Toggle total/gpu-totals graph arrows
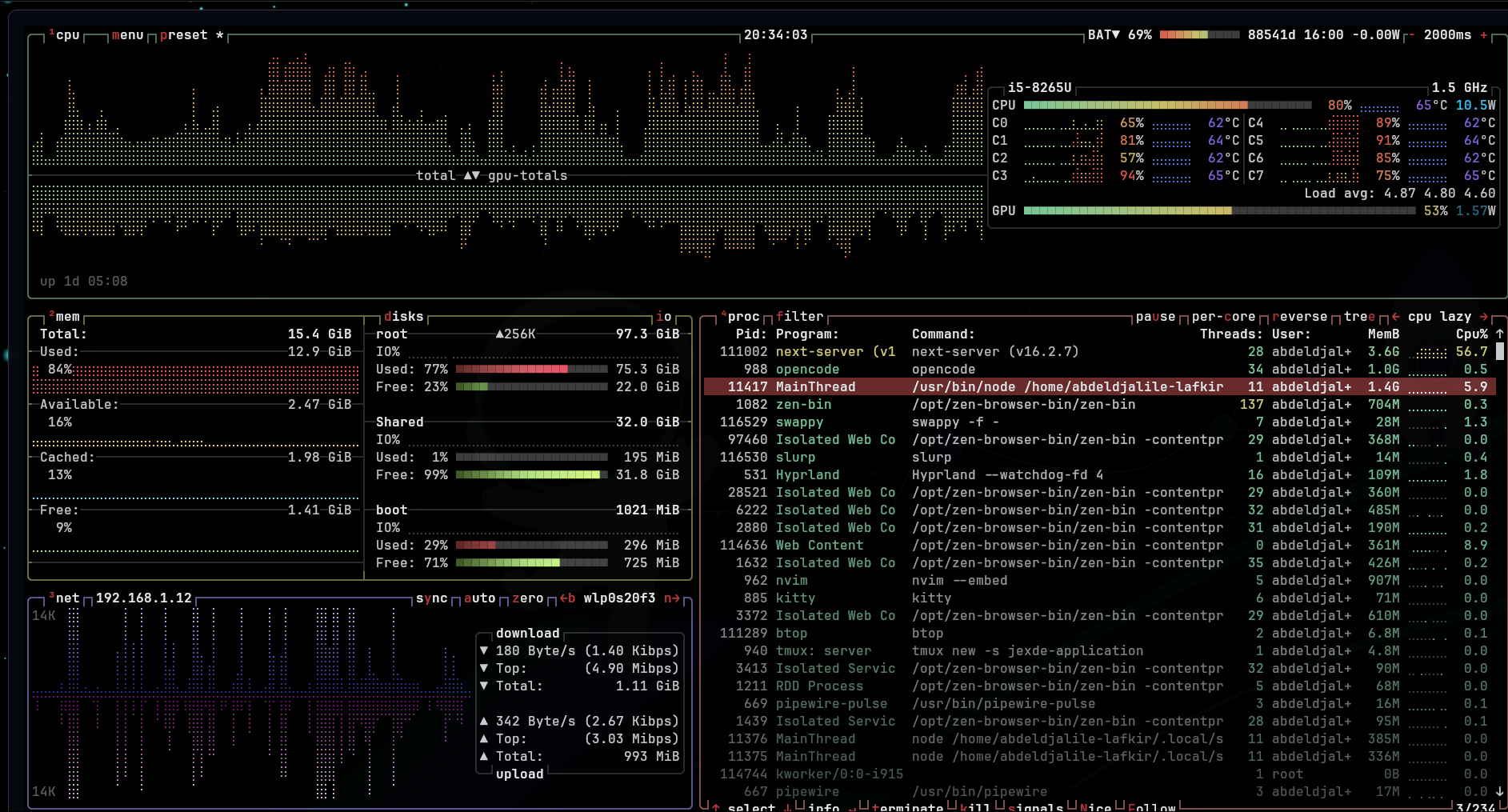 click(472, 176)
